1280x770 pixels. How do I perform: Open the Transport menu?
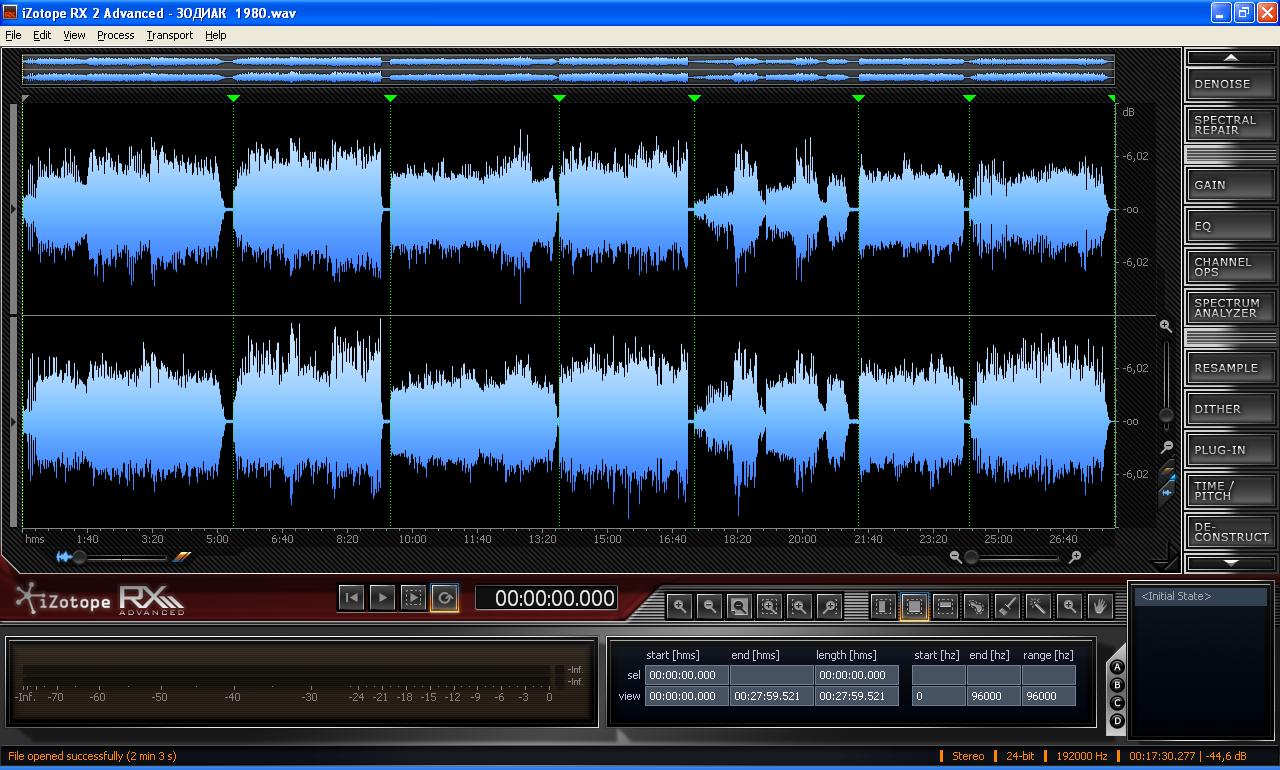[x=170, y=35]
